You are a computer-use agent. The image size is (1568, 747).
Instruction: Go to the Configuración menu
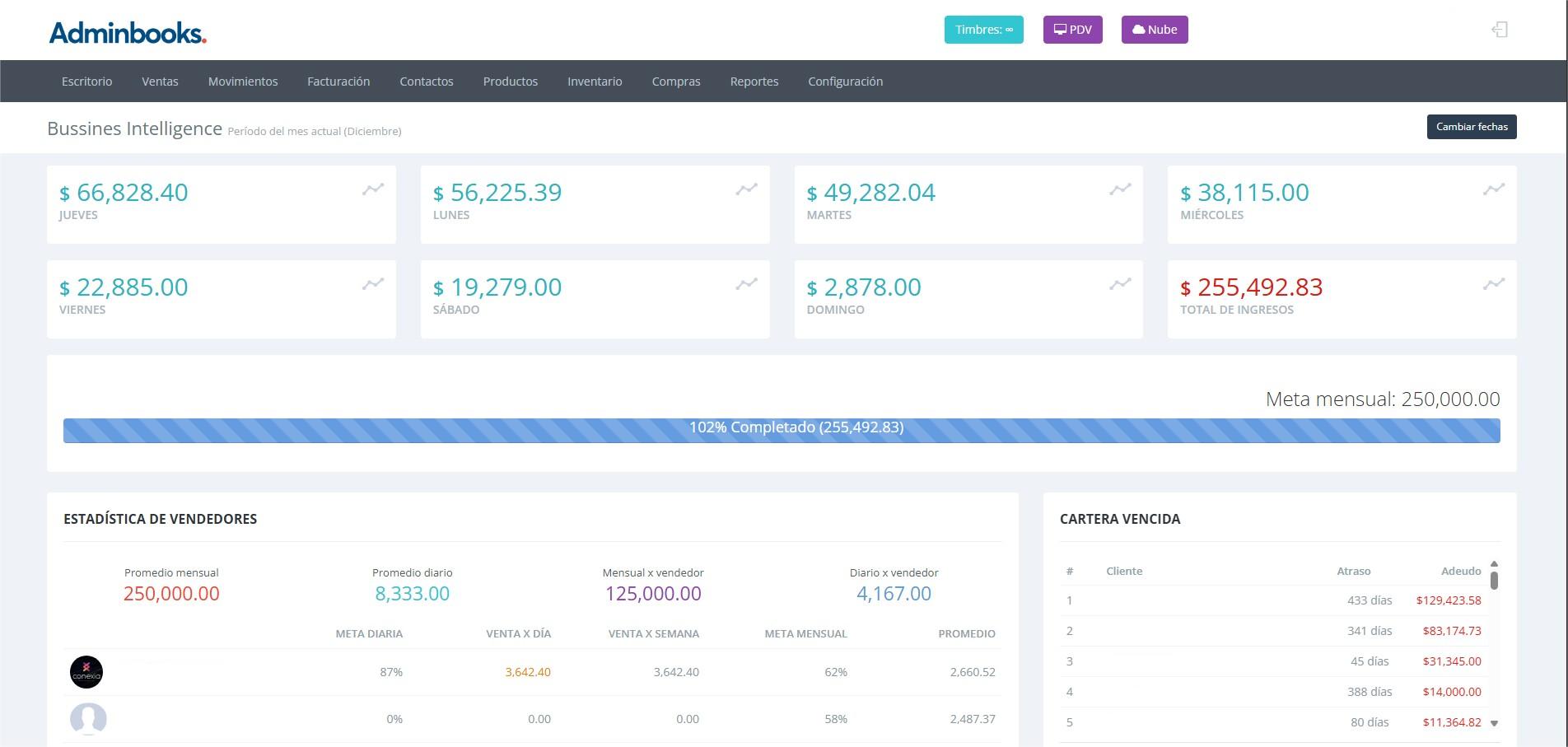tap(845, 82)
